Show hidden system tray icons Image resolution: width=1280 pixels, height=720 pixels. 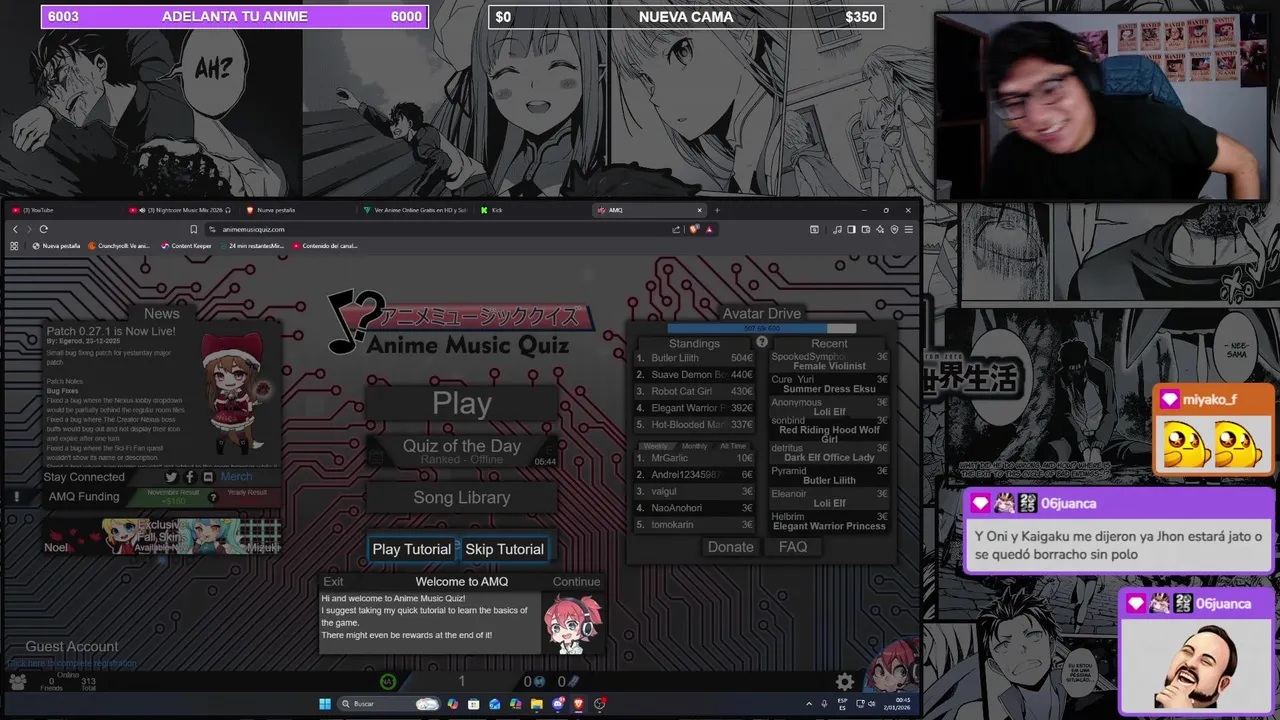pos(809,704)
